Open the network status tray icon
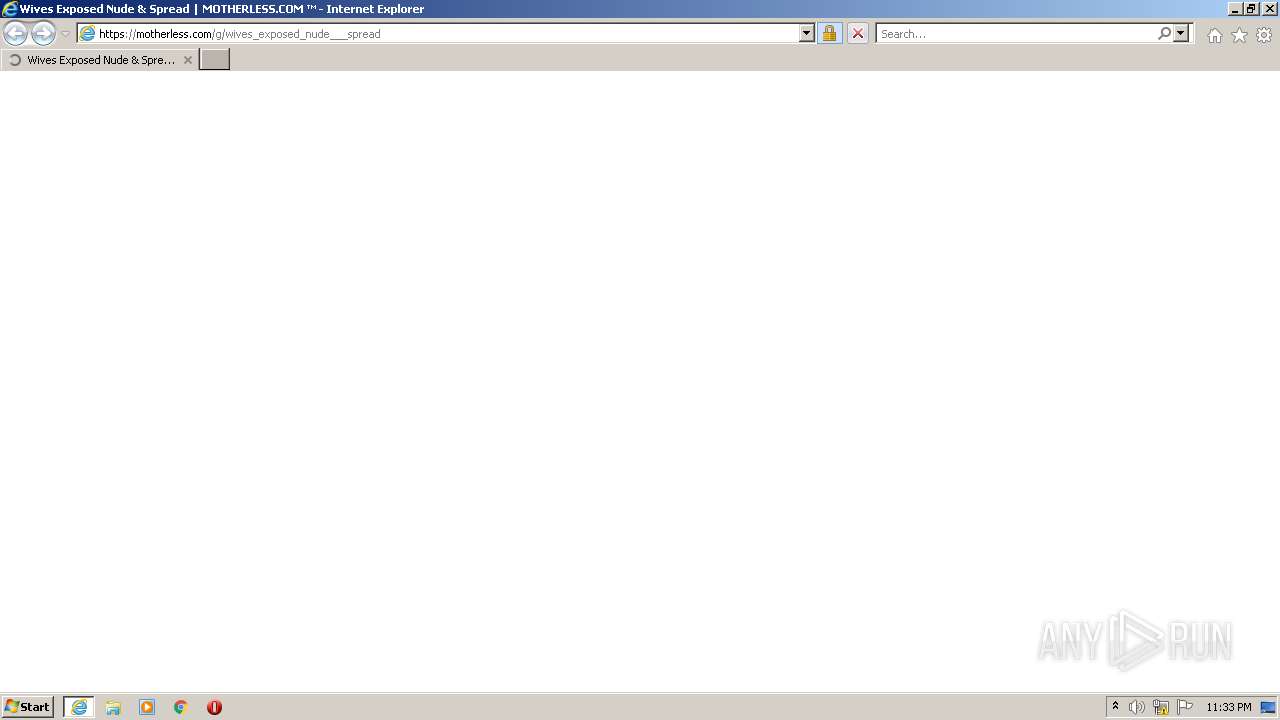Viewport: 1280px width, 720px height. coord(1161,707)
